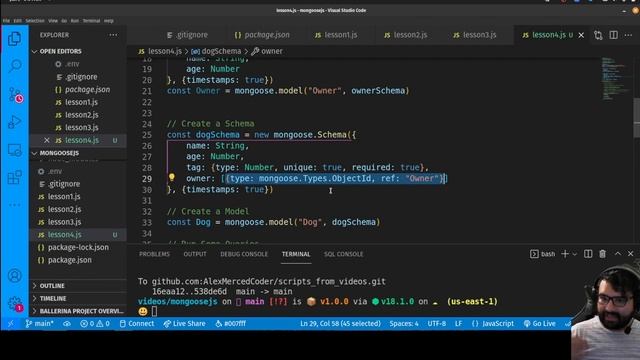Switch to the package.json editor tab
The height and width of the screenshot is (360, 640).
click(x=262, y=35)
